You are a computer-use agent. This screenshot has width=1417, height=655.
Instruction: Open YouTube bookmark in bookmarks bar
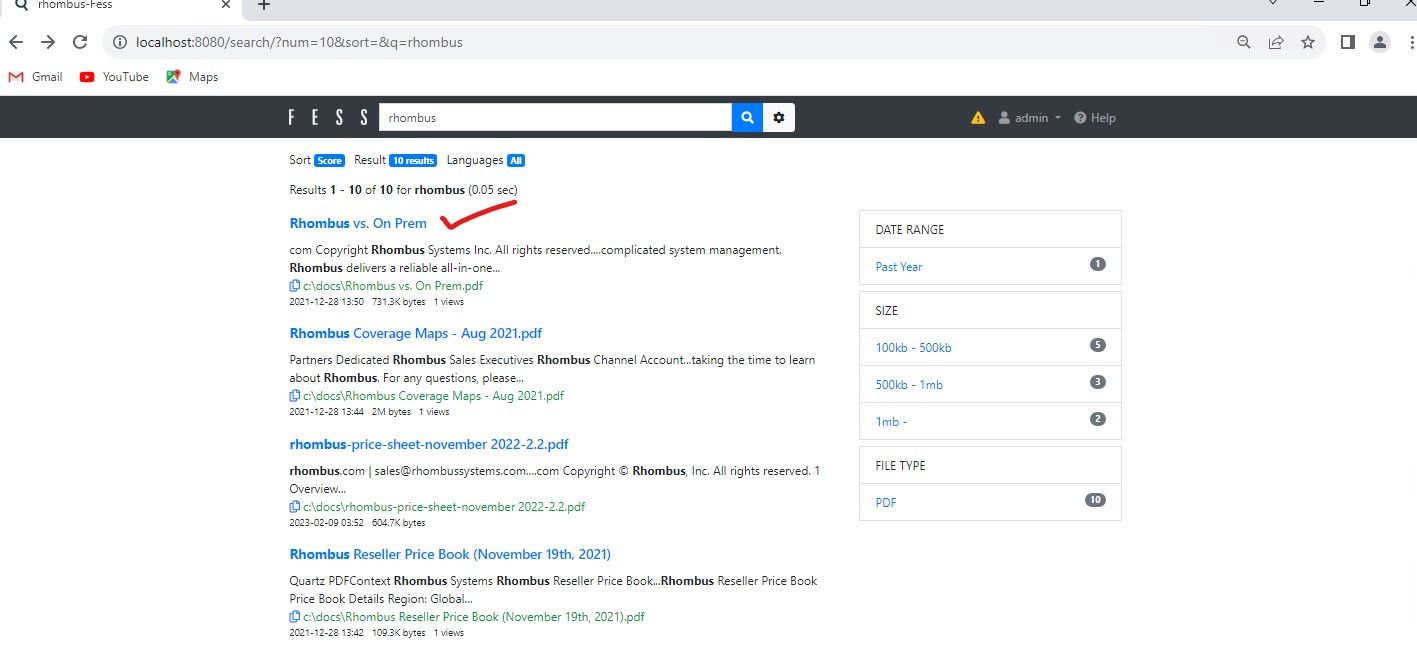pyautogui.click(x=114, y=77)
